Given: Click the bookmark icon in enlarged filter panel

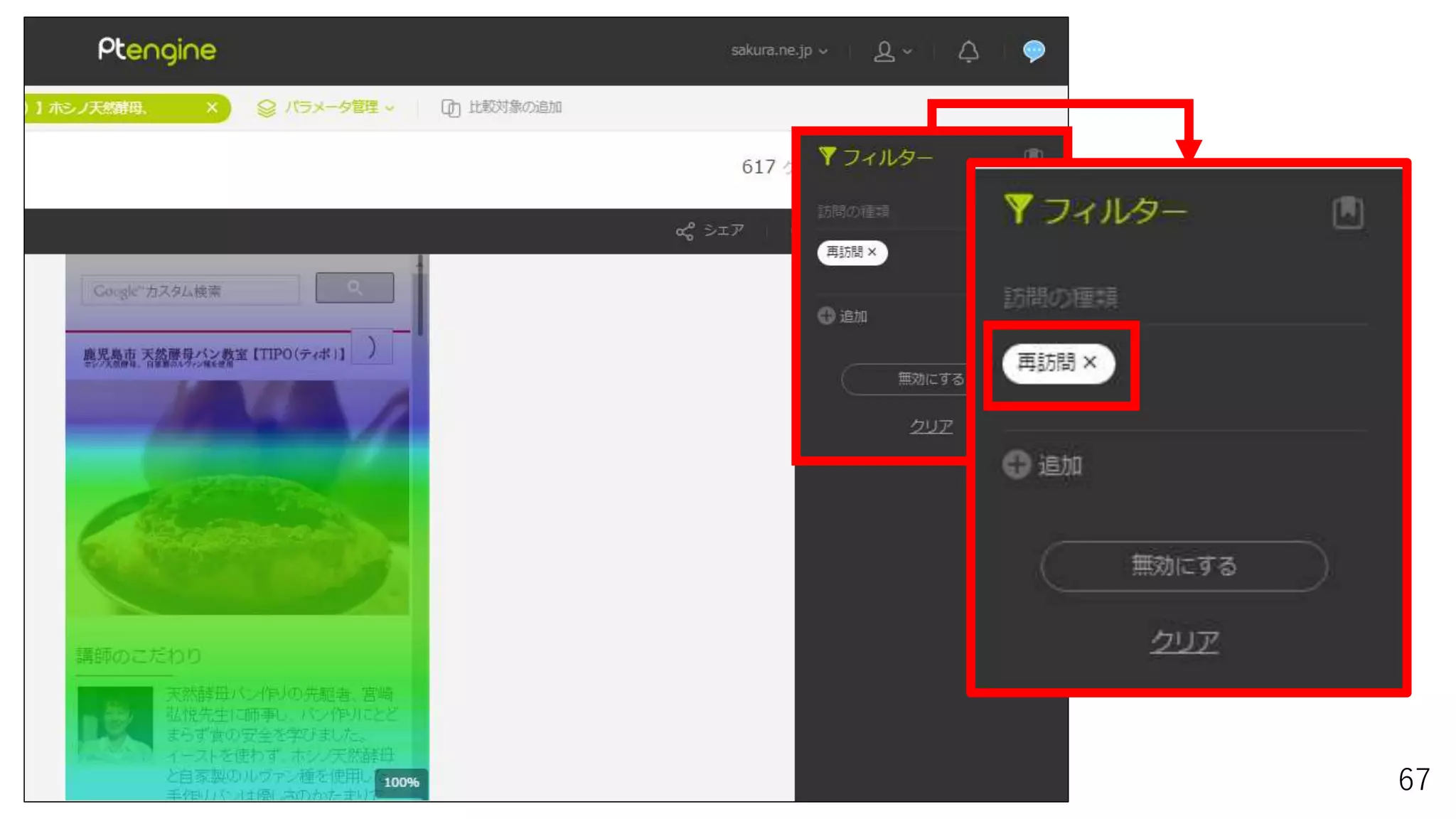Looking at the screenshot, I should click(x=1347, y=212).
